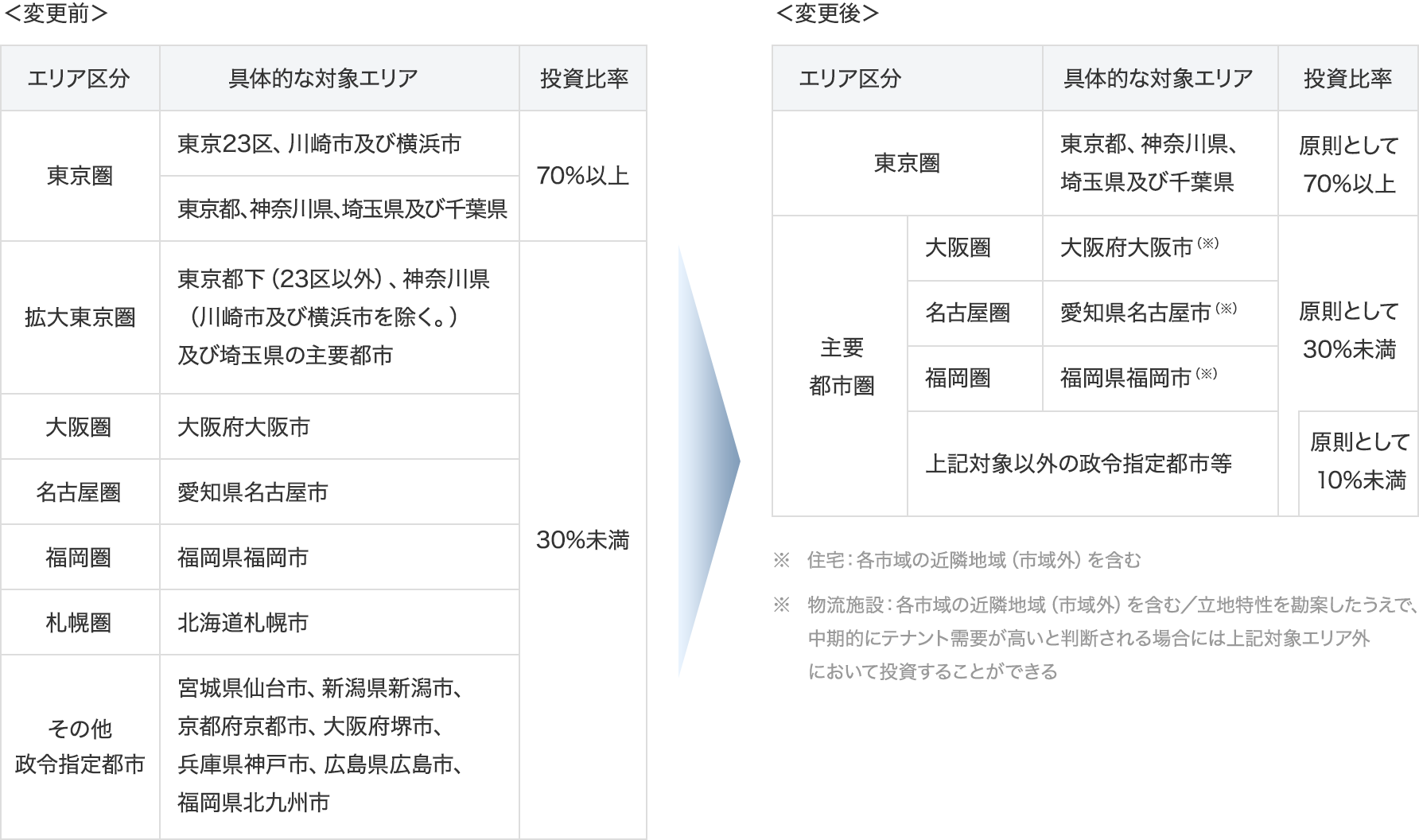Select 福岡県福岡市(※) in the after table

(x=1138, y=378)
